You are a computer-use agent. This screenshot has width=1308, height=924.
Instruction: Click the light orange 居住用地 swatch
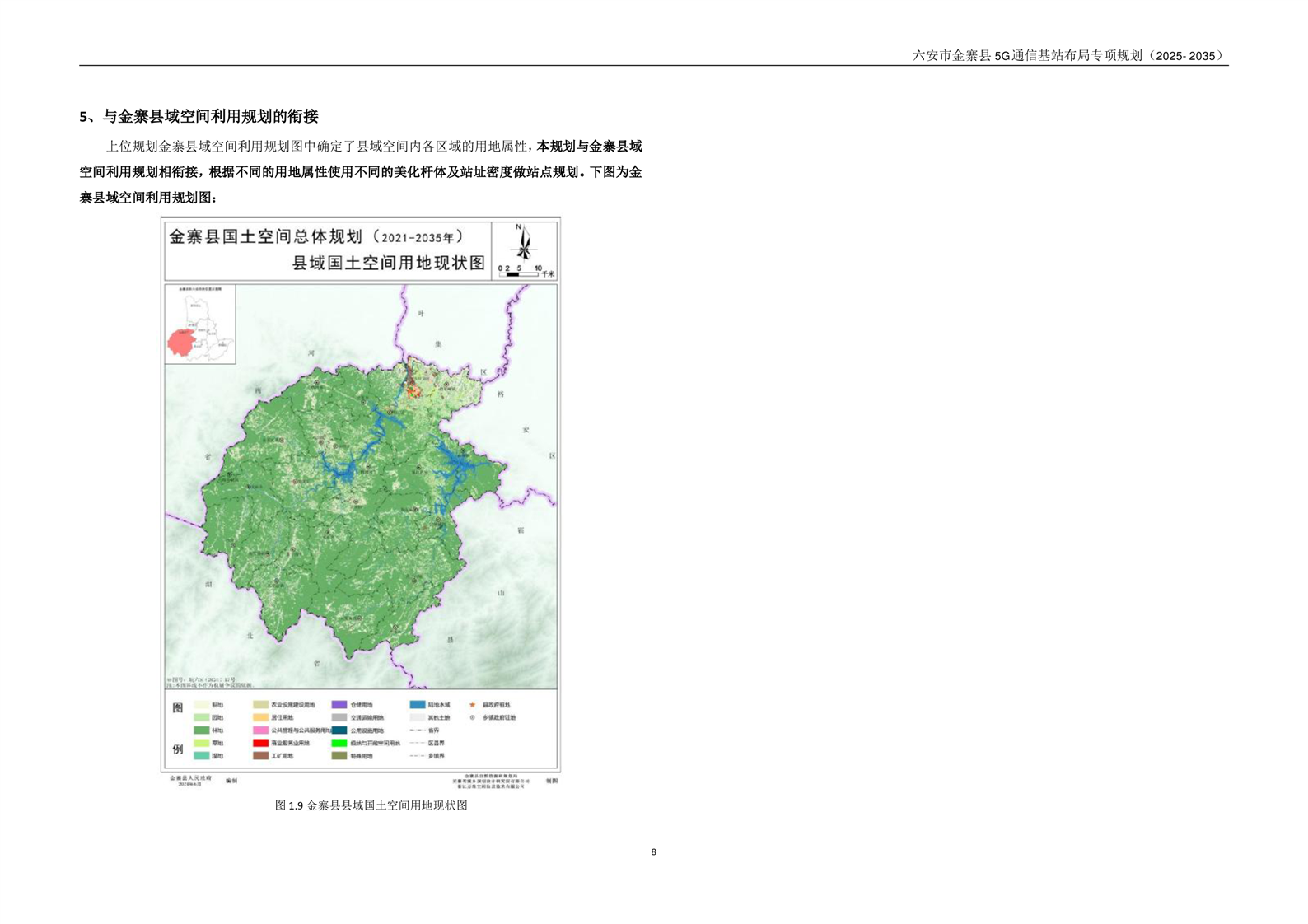click(260, 717)
